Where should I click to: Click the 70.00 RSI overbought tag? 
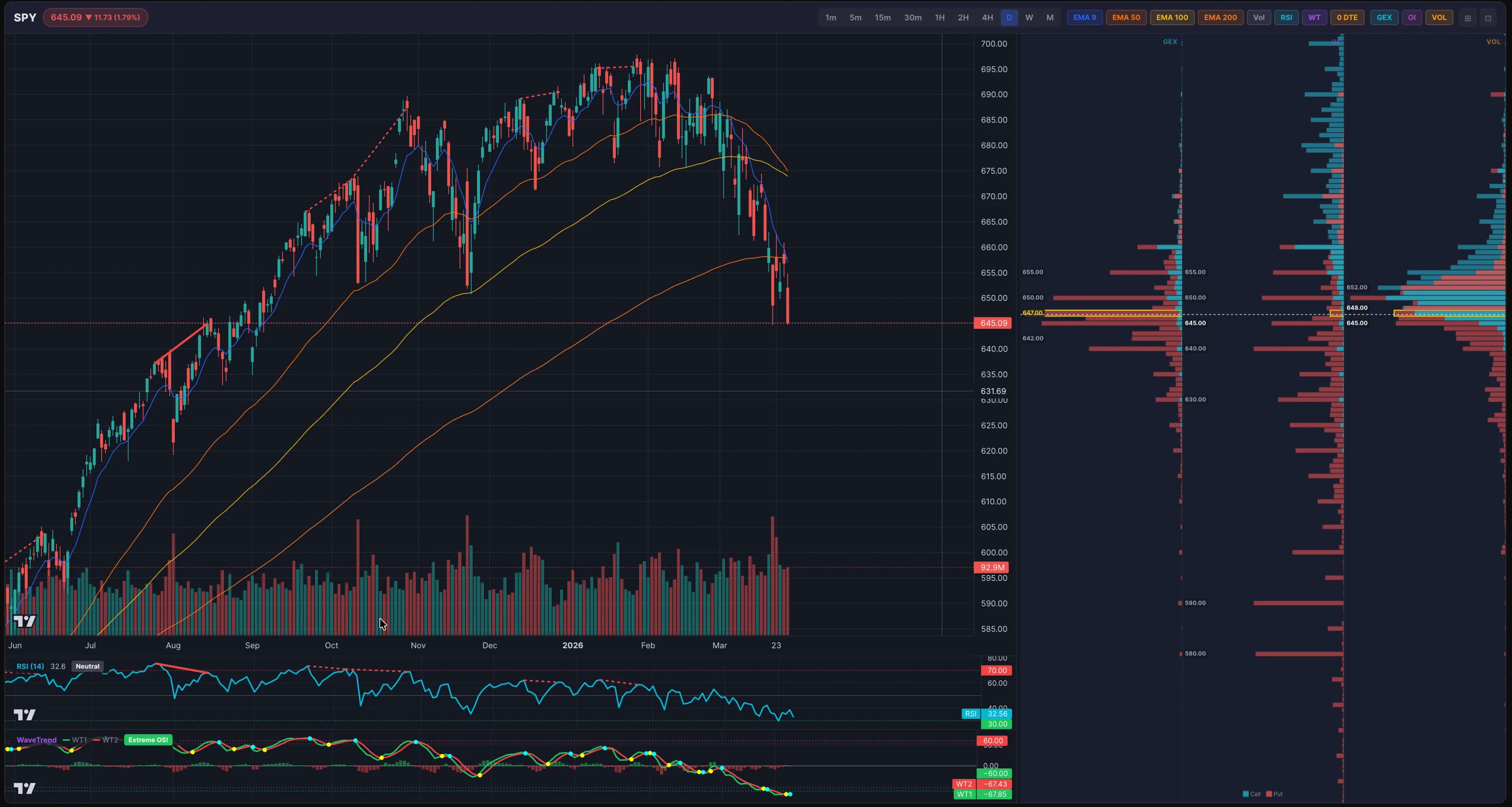[996, 670]
